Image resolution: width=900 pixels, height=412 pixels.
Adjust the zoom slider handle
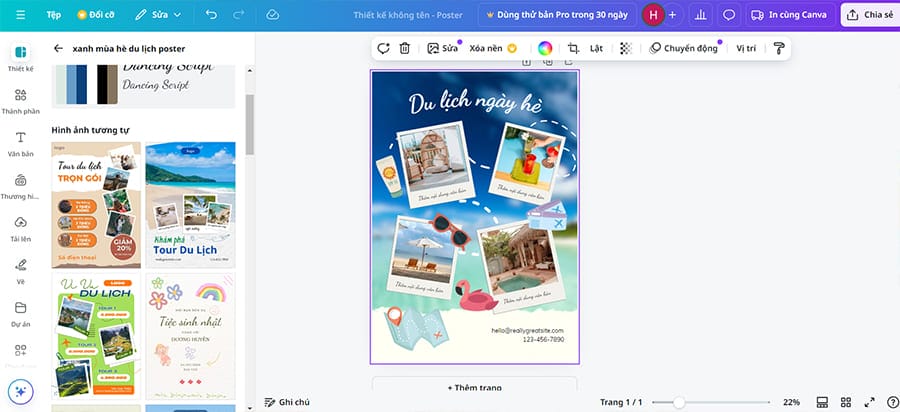click(x=679, y=402)
